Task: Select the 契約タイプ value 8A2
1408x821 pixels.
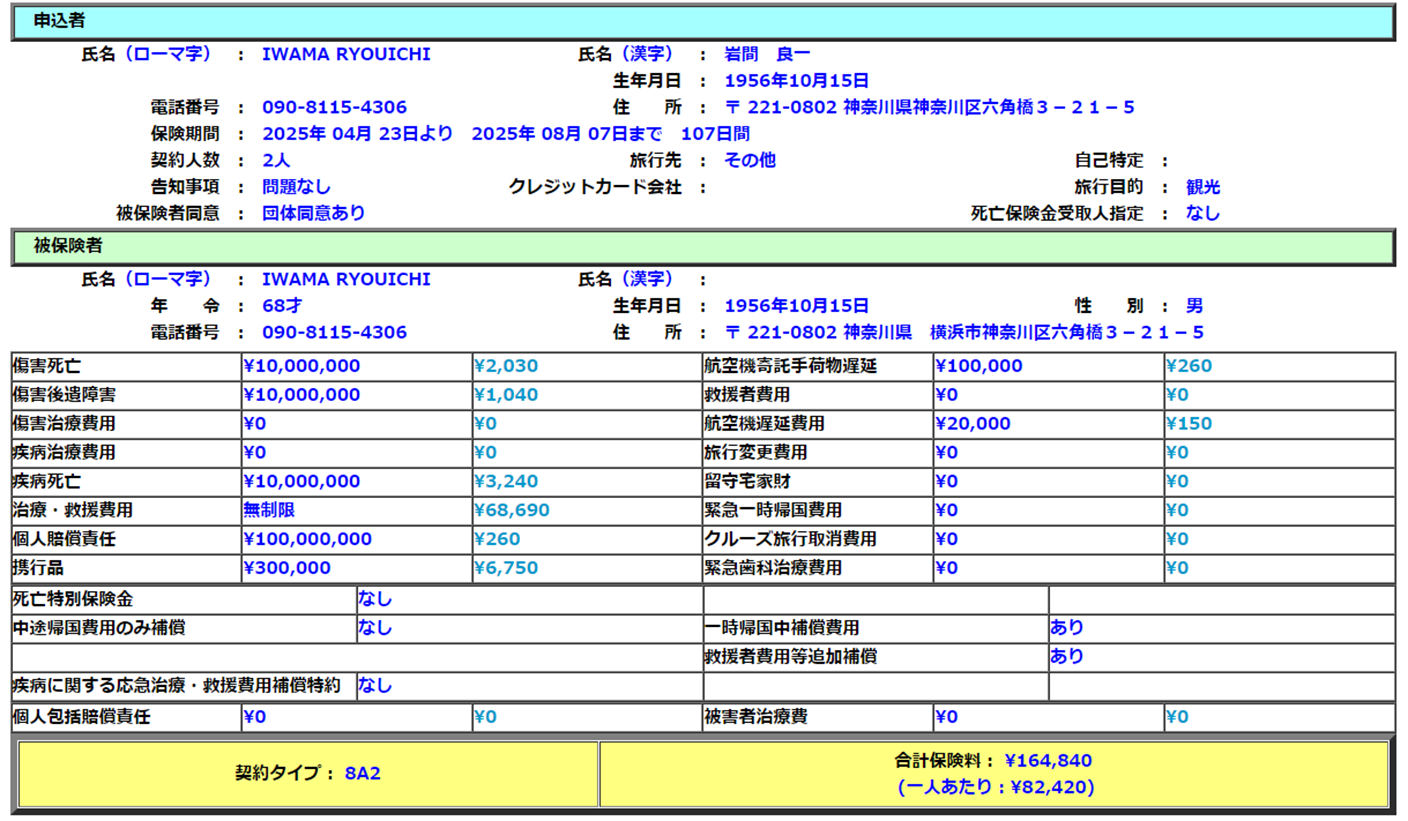Action: click(364, 773)
